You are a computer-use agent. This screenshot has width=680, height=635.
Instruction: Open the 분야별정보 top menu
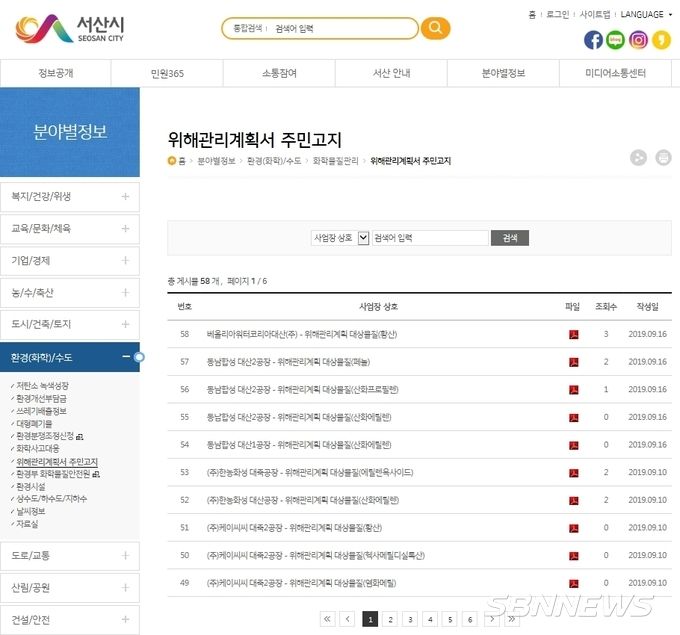[x=503, y=73]
